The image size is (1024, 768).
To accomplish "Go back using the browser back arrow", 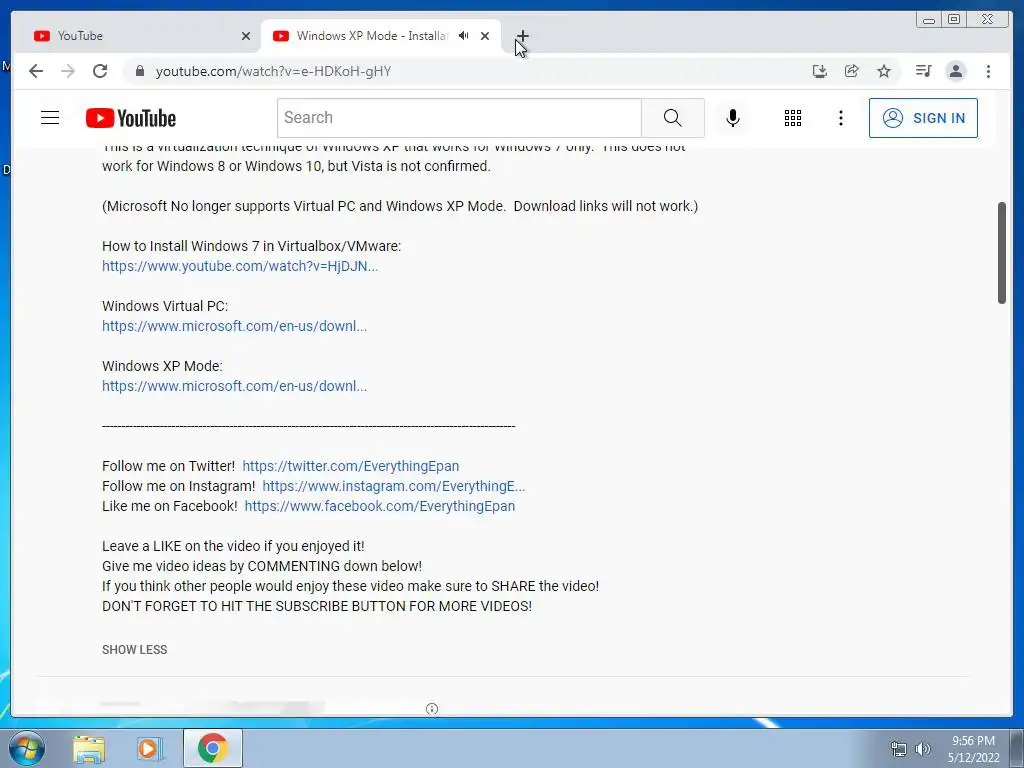I will (x=36, y=71).
